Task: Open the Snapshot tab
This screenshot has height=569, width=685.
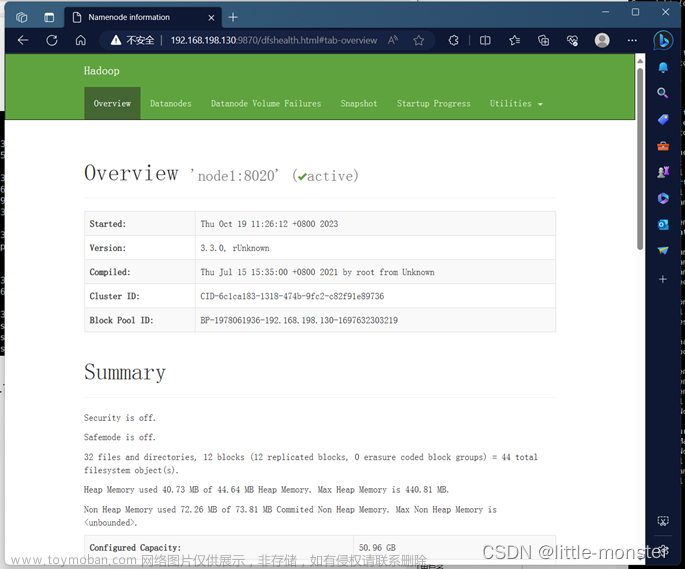Action: [359, 104]
